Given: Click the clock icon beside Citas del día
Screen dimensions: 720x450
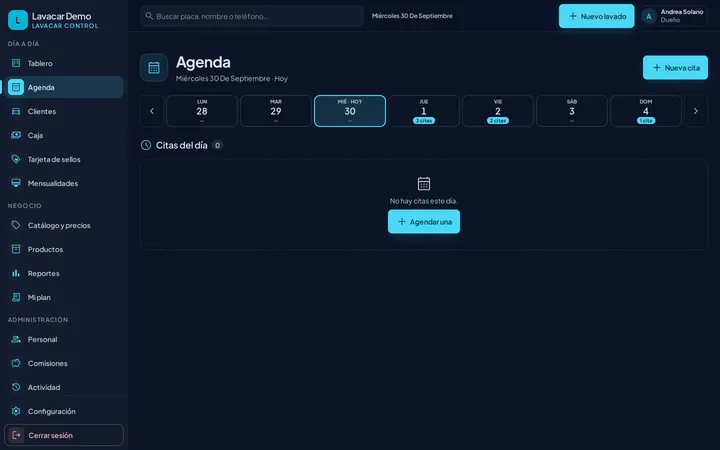Looking at the screenshot, I should (146, 145).
